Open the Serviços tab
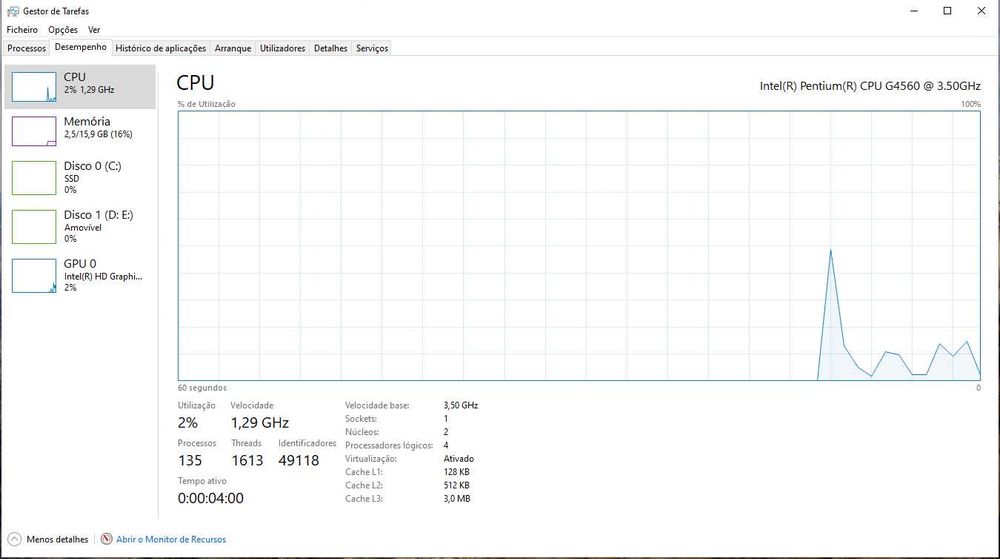 pos(372,48)
